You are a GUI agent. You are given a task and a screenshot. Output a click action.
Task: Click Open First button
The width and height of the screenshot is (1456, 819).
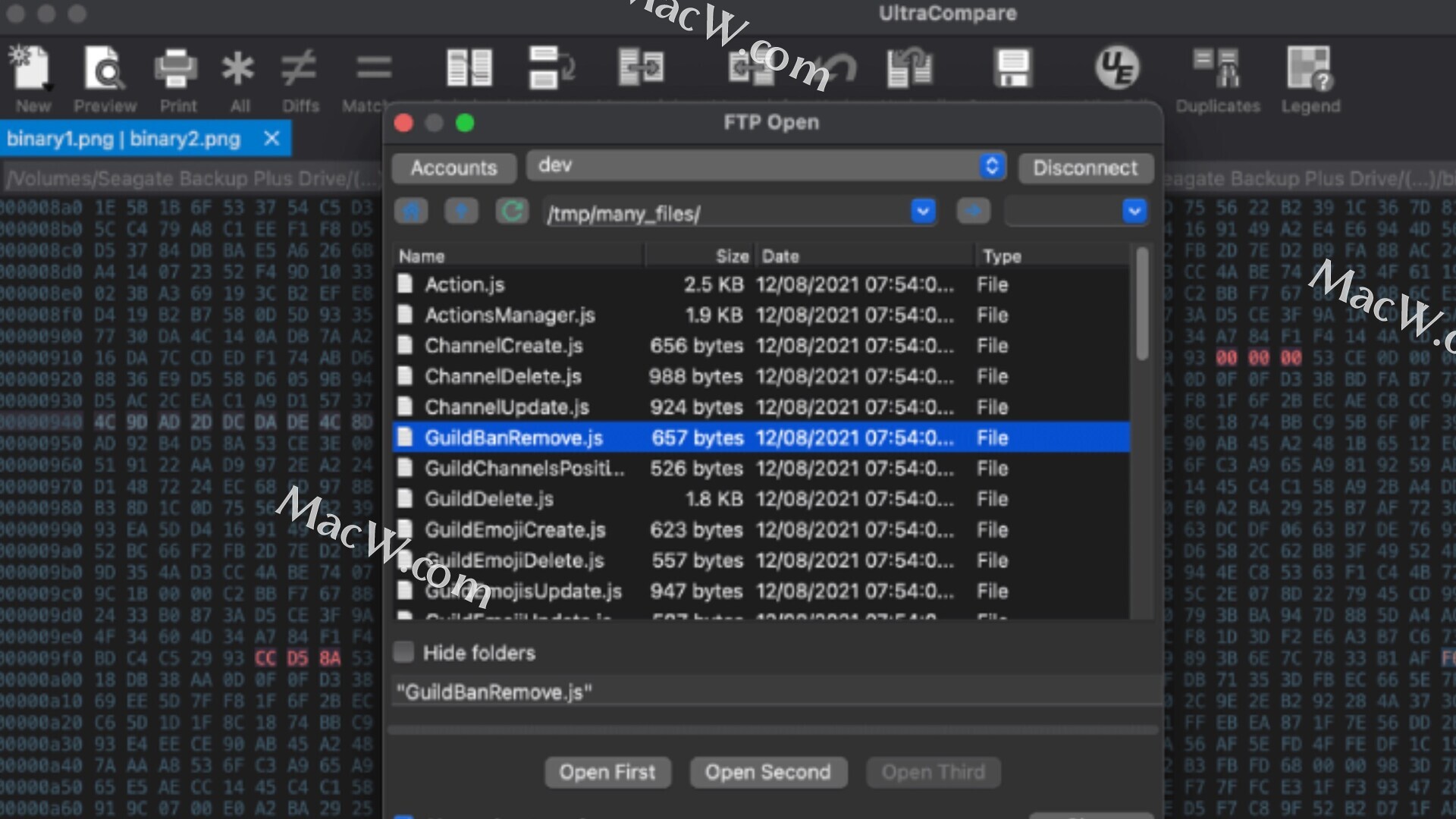(607, 772)
